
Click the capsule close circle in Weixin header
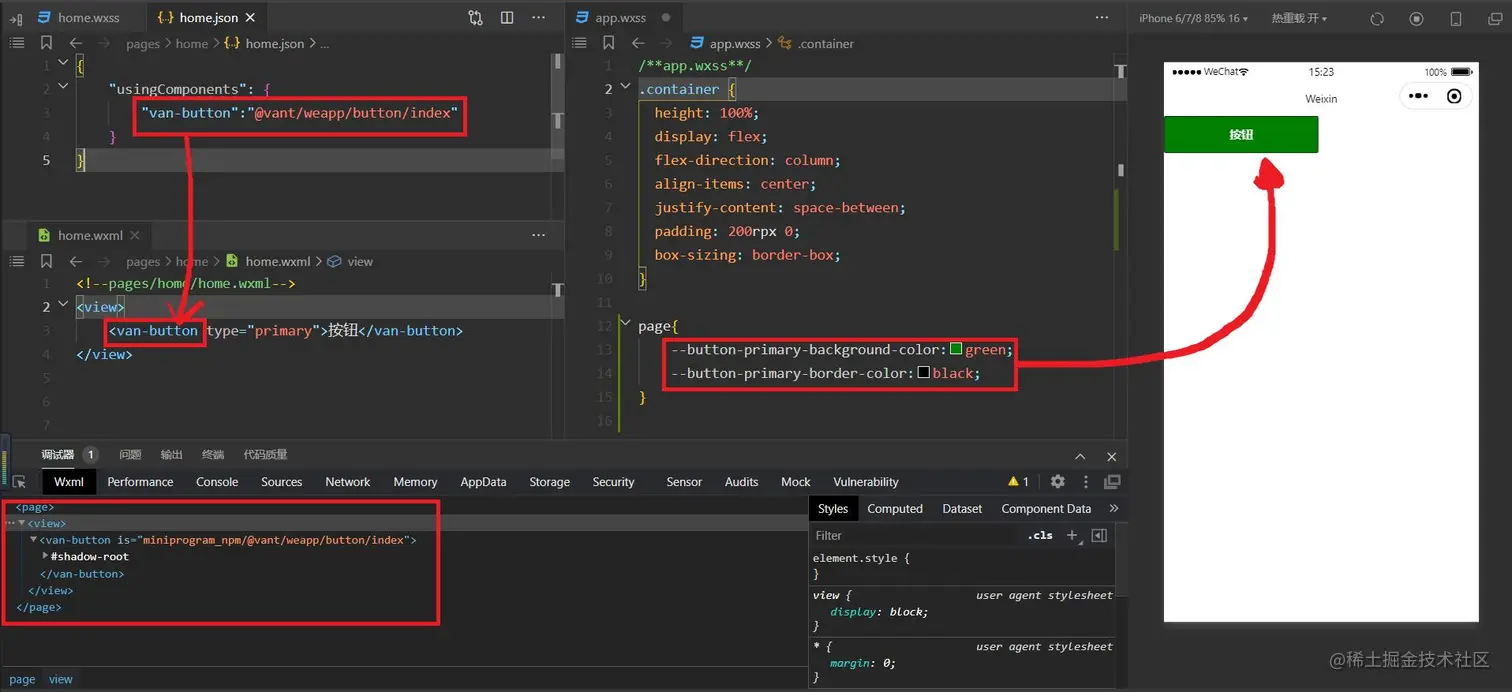[1454, 97]
